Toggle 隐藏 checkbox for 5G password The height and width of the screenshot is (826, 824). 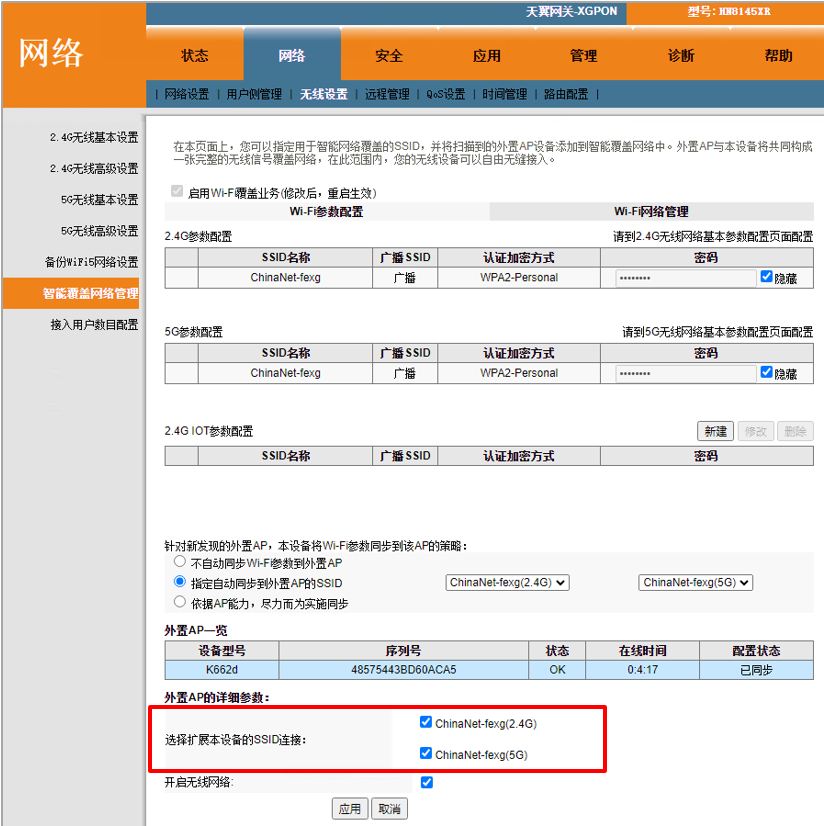(x=767, y=372)
